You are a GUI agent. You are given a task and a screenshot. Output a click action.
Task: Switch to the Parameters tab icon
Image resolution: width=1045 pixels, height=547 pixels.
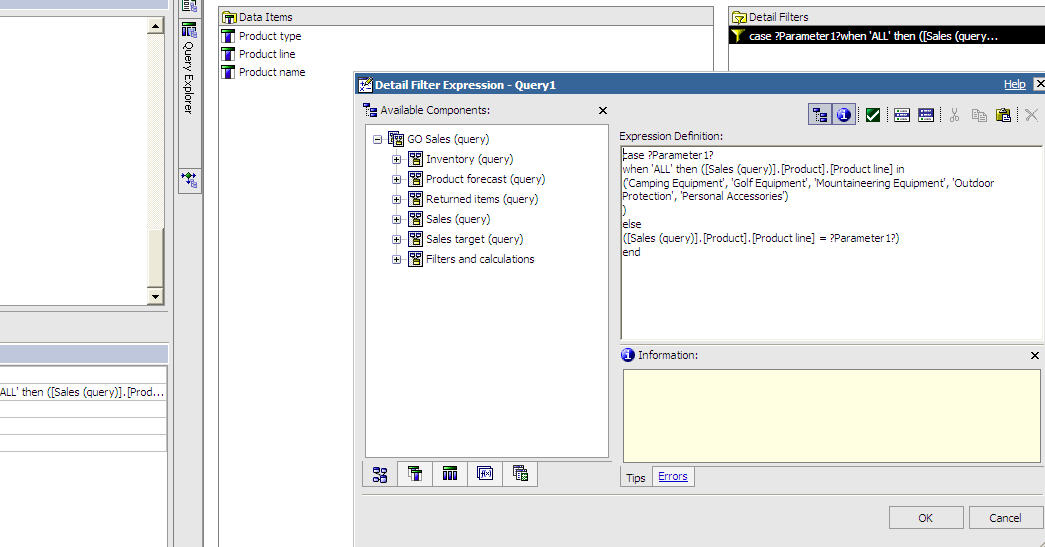[x=521, y=474]
